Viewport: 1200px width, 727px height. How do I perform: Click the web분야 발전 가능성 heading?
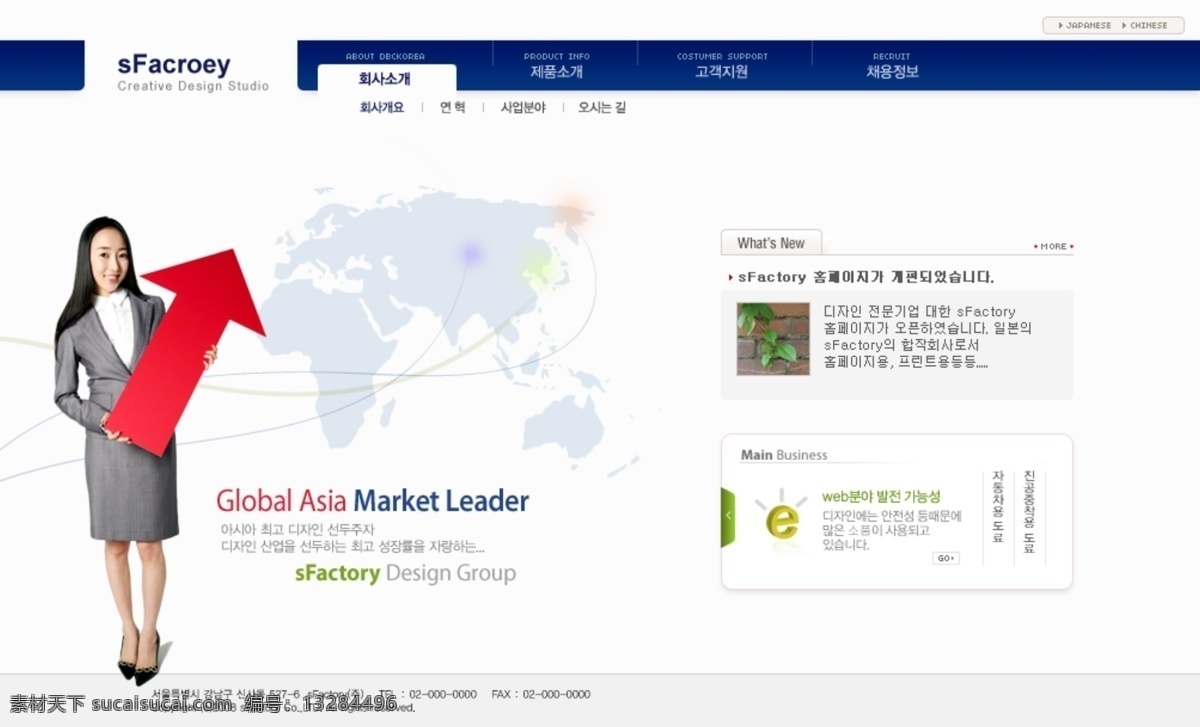(881, 496)
